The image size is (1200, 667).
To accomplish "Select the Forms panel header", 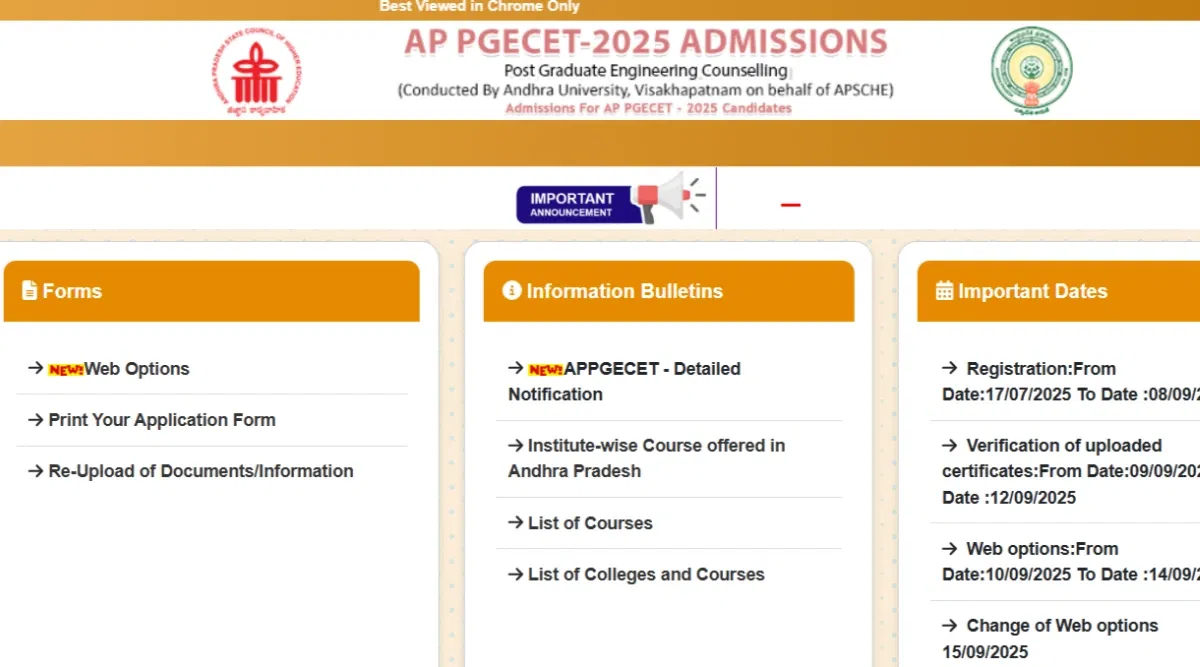I will tap(212, 291).
